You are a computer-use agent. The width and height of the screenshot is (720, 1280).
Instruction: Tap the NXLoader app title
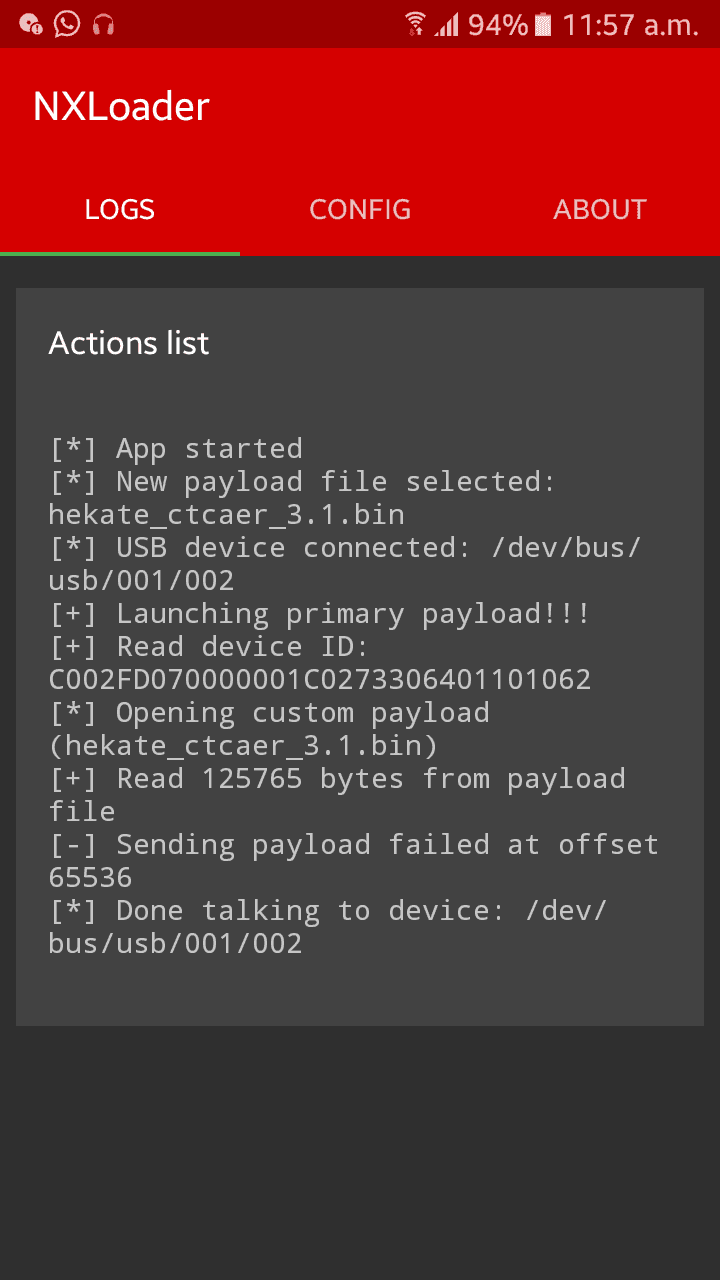[x=121, y=107]
